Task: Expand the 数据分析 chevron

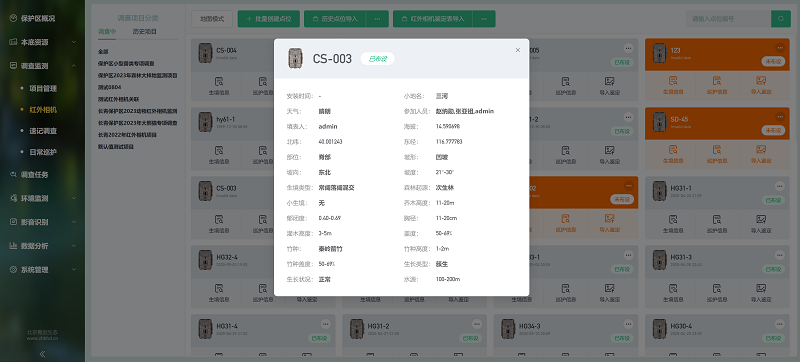Action: [x=74, y=246]
